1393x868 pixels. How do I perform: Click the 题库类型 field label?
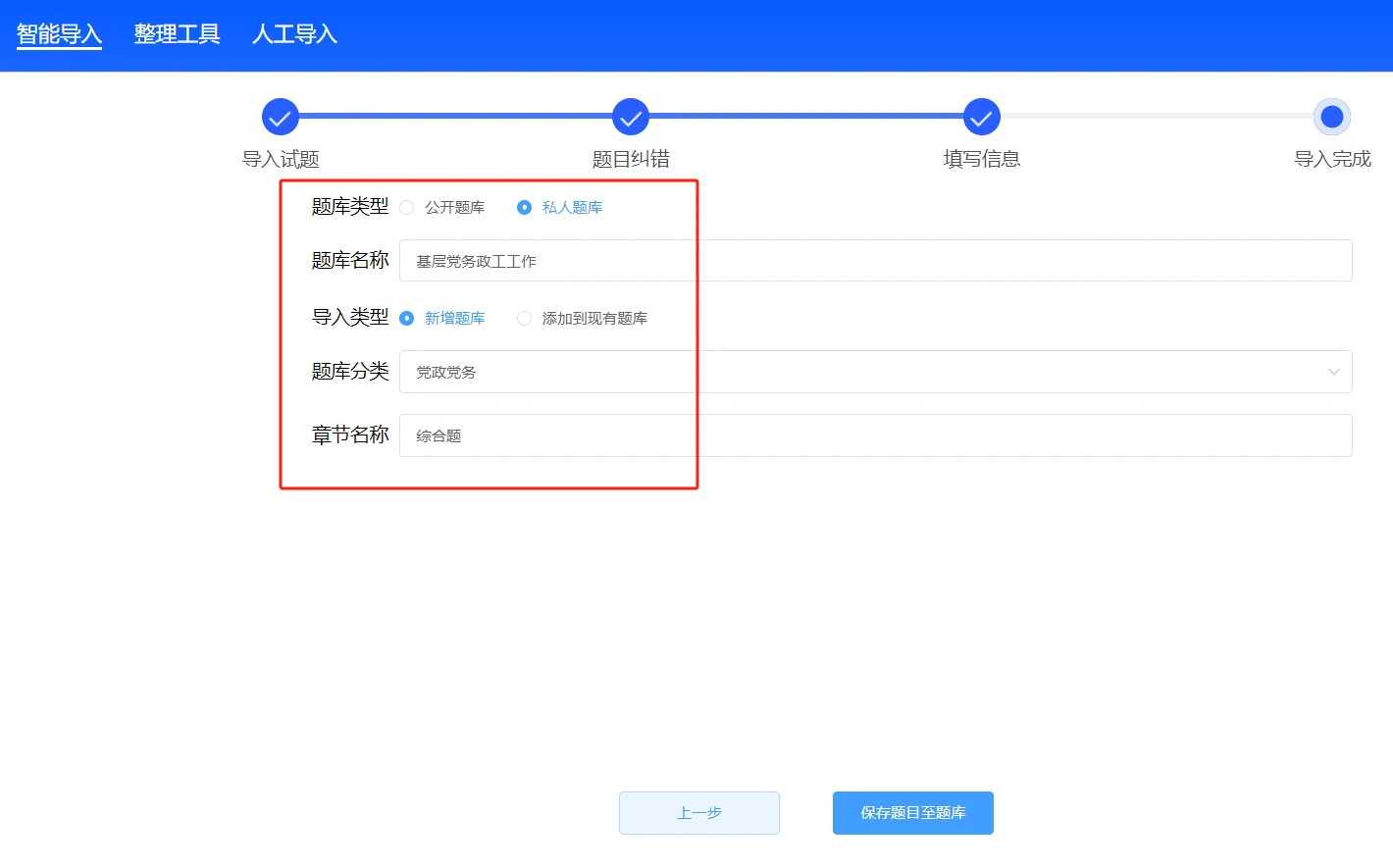pos(350,206)
